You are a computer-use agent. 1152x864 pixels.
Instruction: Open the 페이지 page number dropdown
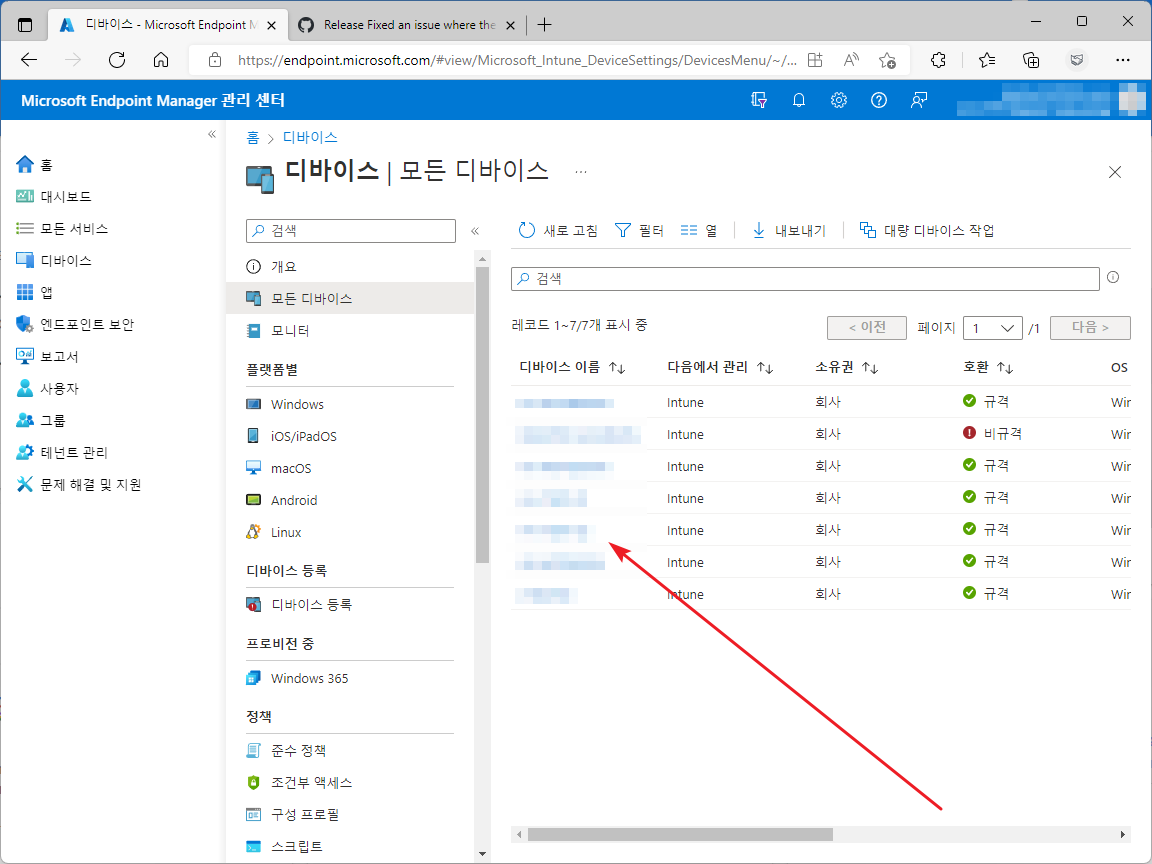[993, 328]
